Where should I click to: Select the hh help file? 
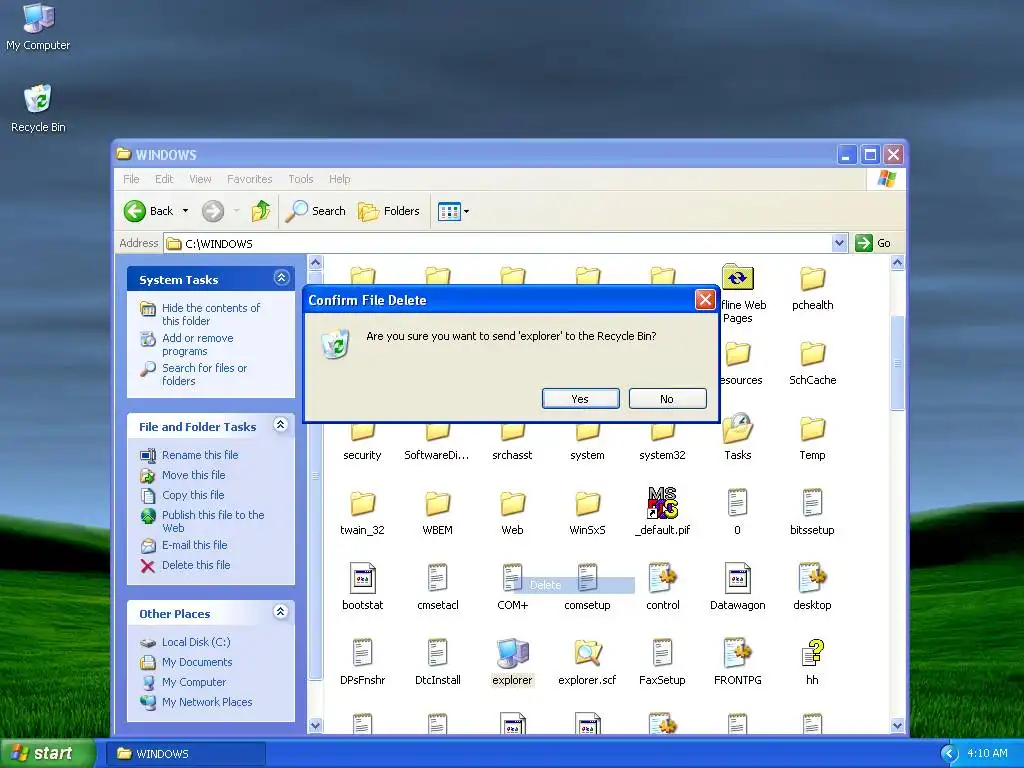point(812,662)
